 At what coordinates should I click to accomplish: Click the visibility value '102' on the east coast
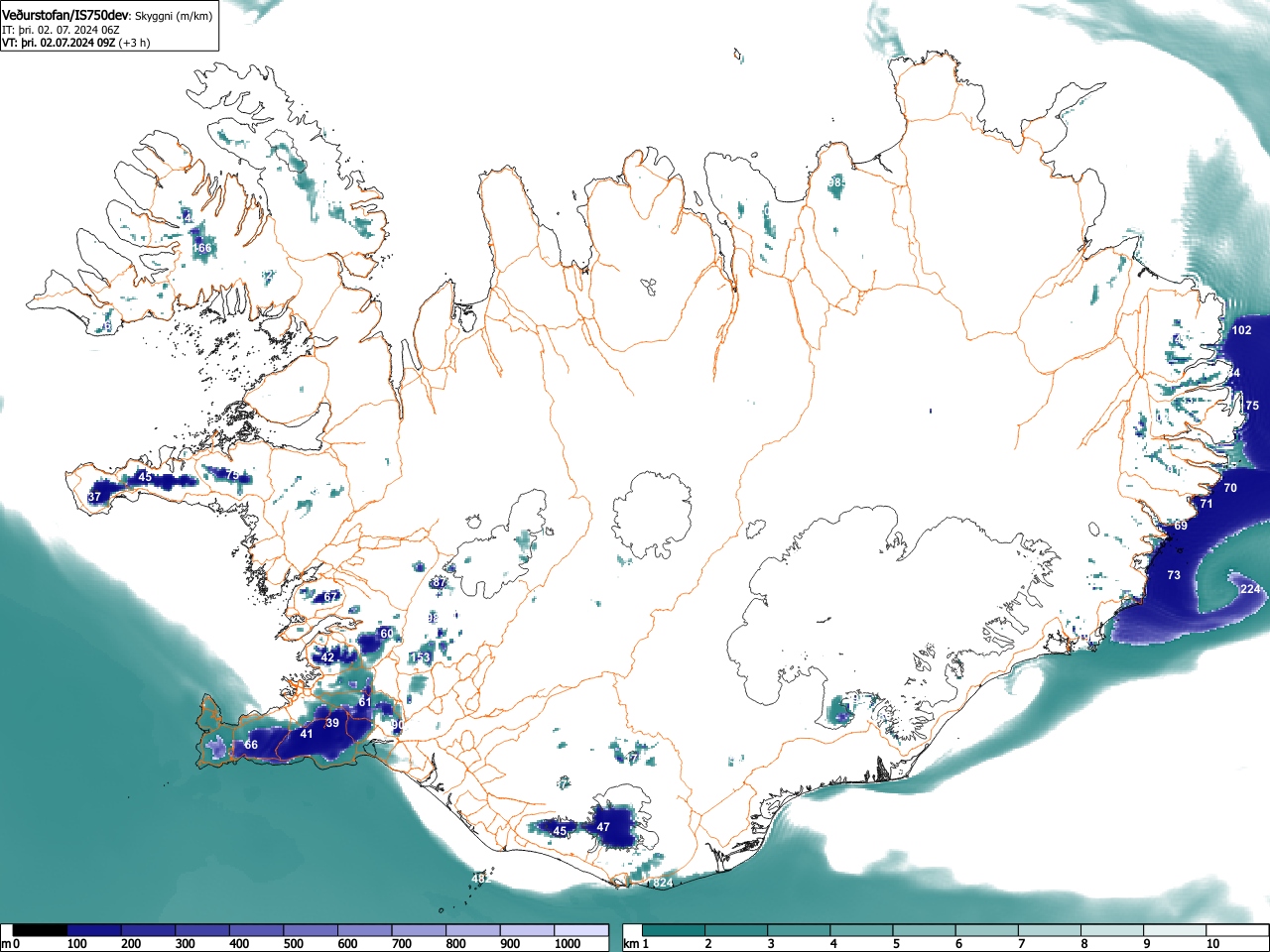pos(1241,330)
